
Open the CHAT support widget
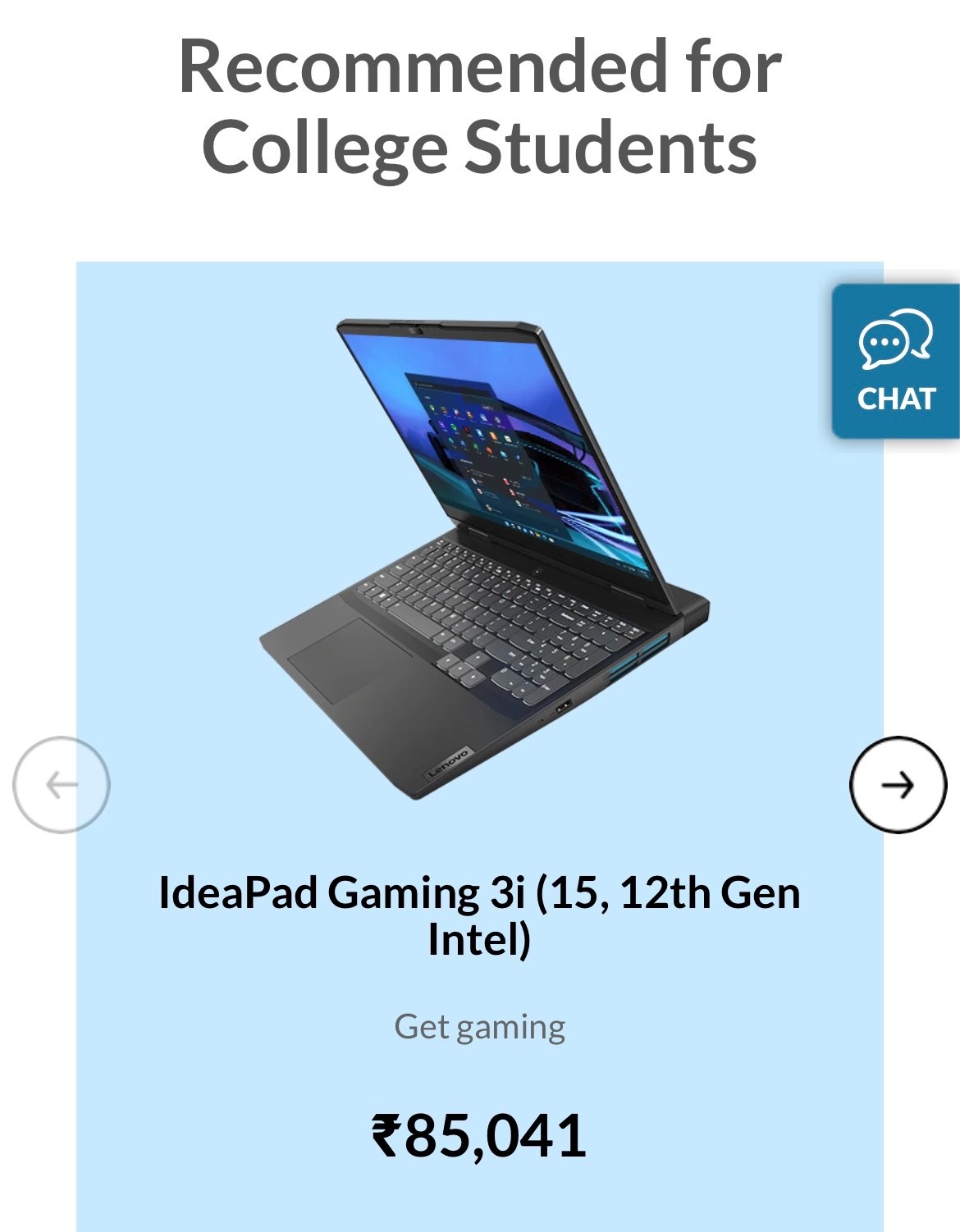pyautogui.click(x=896, y=362)
